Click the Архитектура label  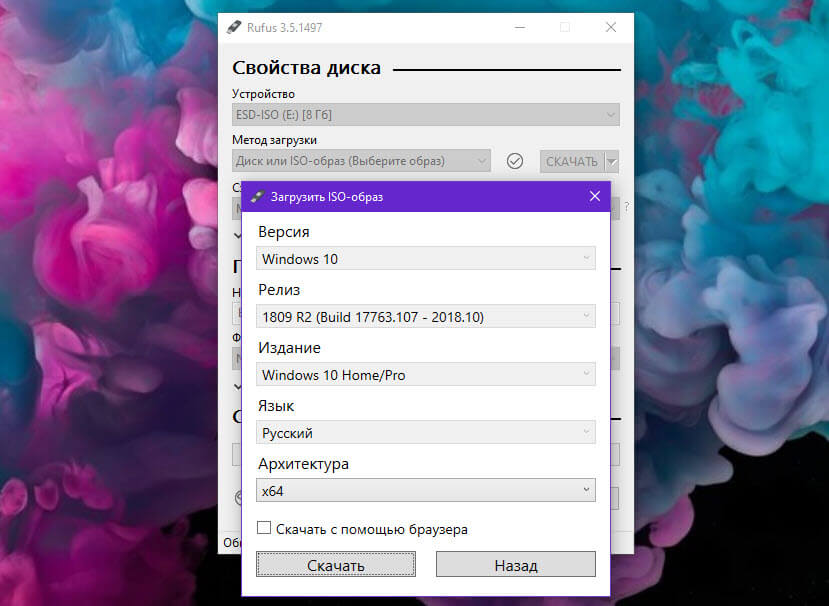(303, 464)
